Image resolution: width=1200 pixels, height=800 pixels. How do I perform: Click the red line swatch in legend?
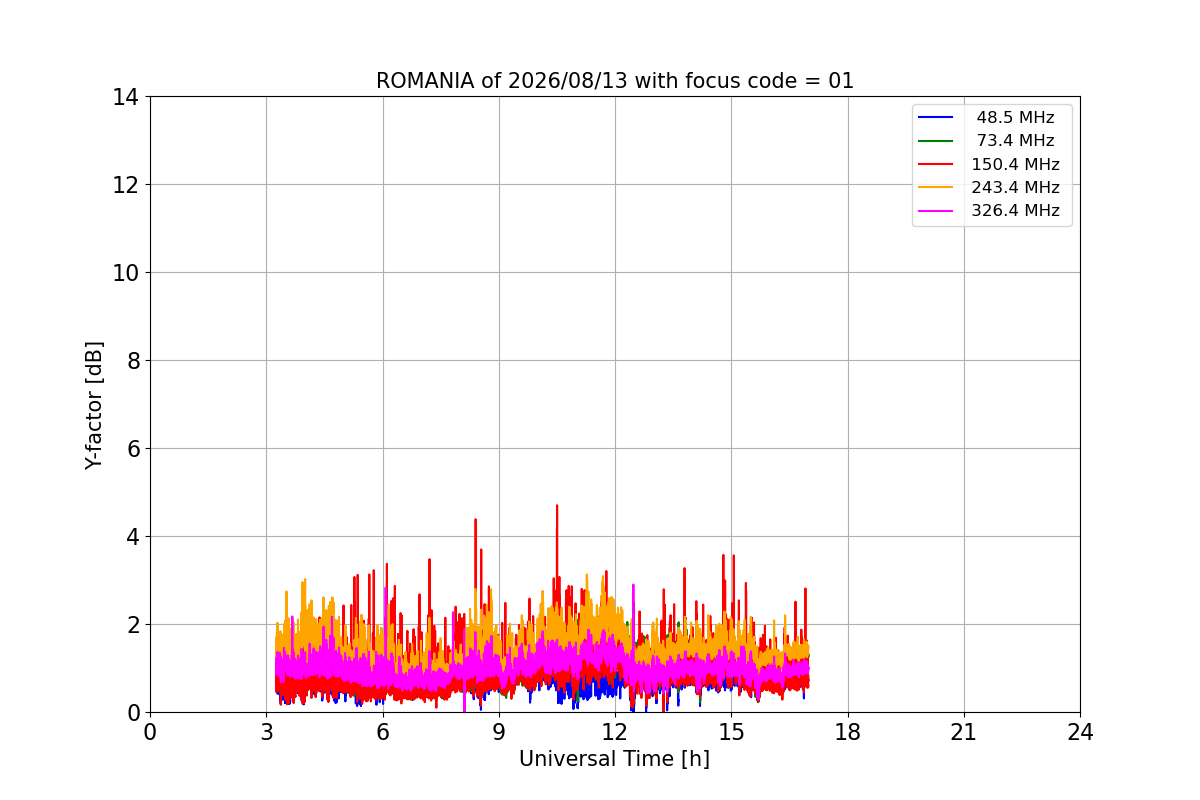pyautogui.click(x=936, y=164)
